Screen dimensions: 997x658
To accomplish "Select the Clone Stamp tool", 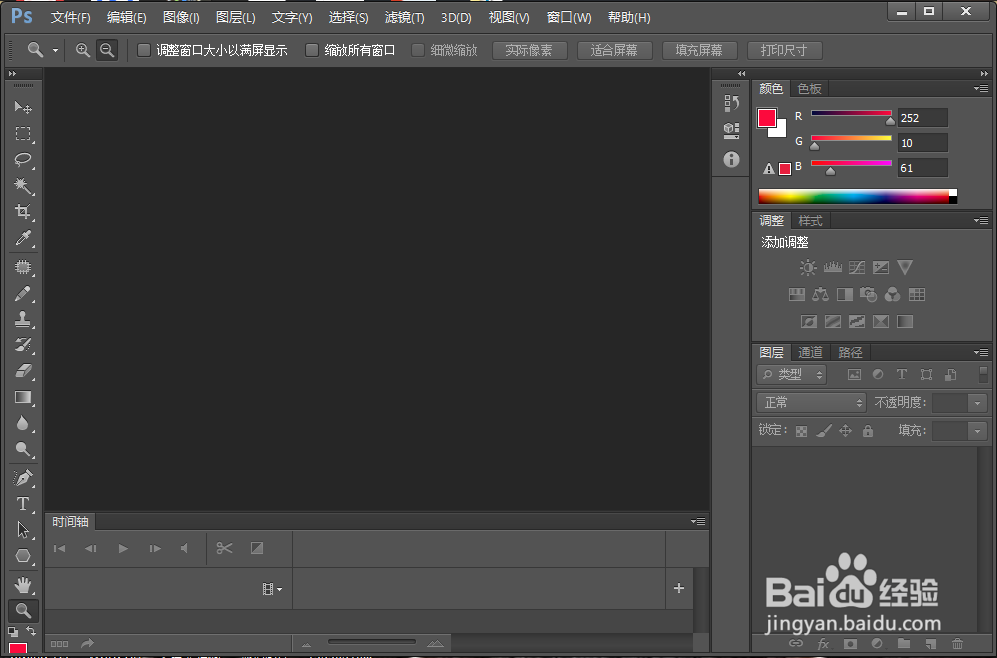I will (23, 319).
